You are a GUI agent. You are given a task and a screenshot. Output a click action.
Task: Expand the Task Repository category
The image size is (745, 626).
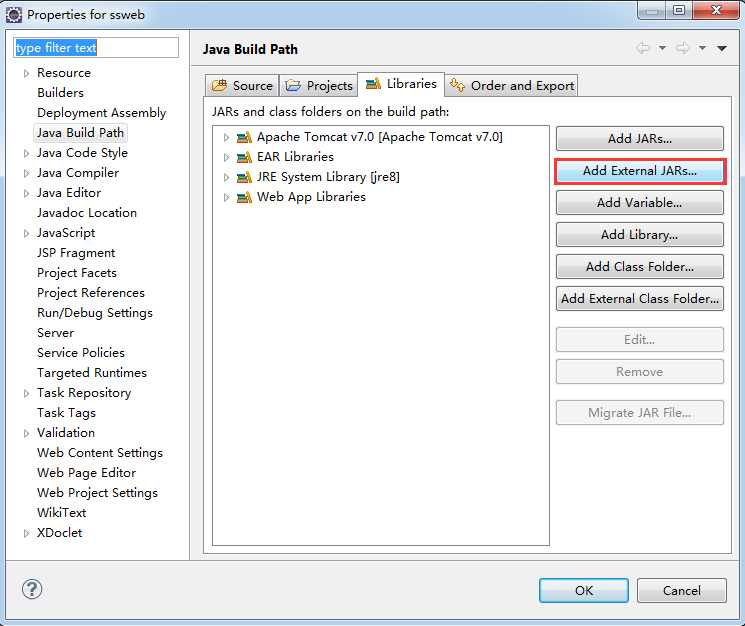point(27,393)
